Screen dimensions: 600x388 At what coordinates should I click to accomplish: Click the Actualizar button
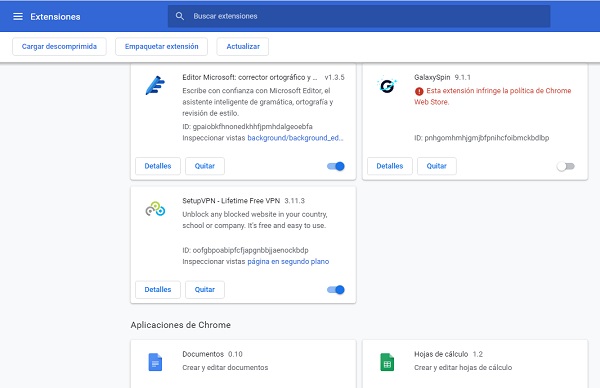(x=243, y=46)
